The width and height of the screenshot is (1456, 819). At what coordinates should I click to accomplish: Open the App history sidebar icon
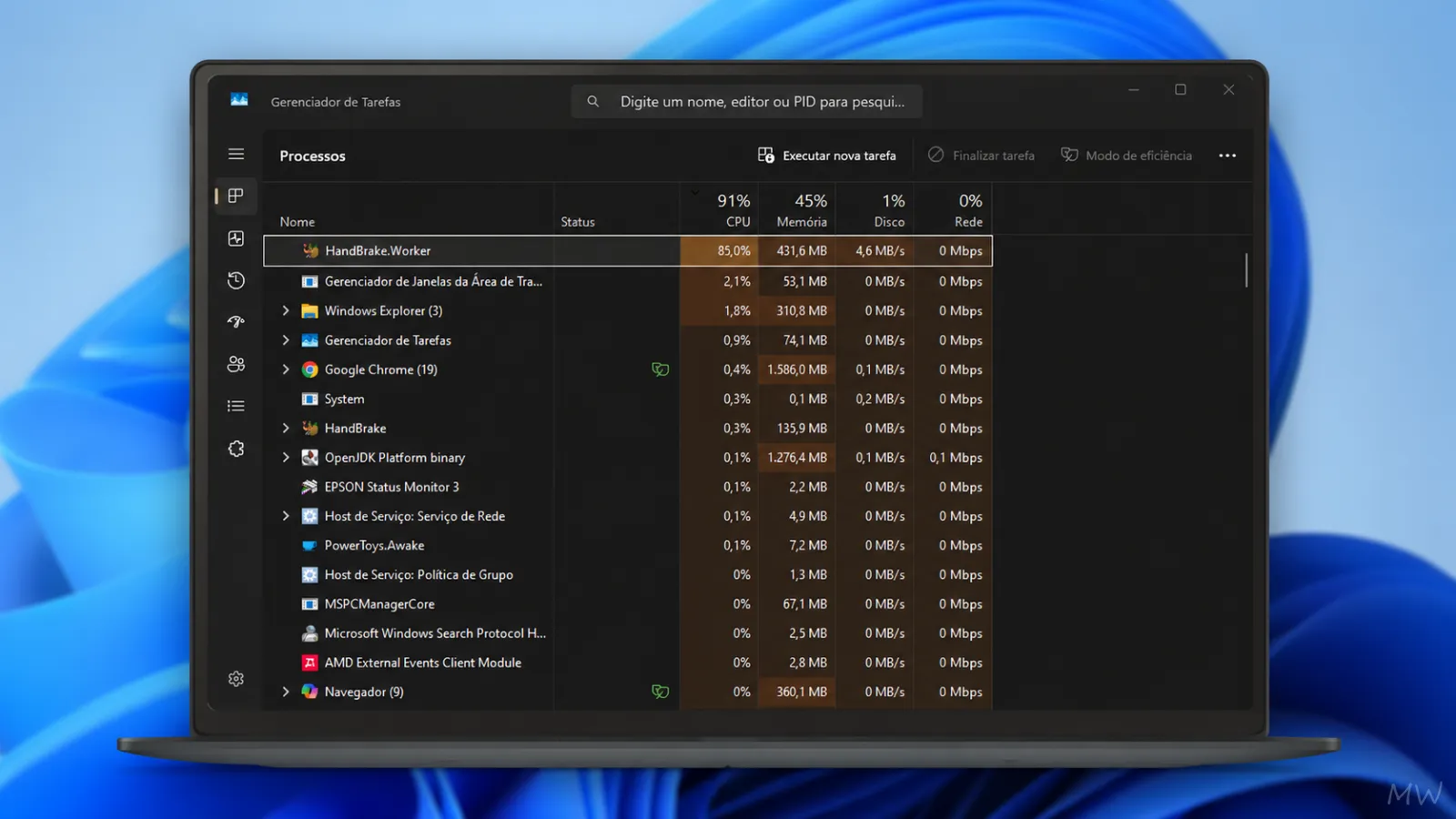[236, 280]
